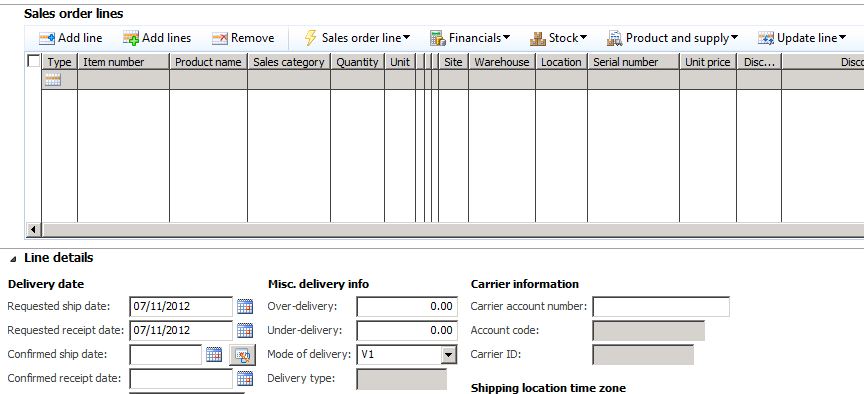The image size is (864, 394).
Task: Click the Requested ship date field
Action: (181, 306)
